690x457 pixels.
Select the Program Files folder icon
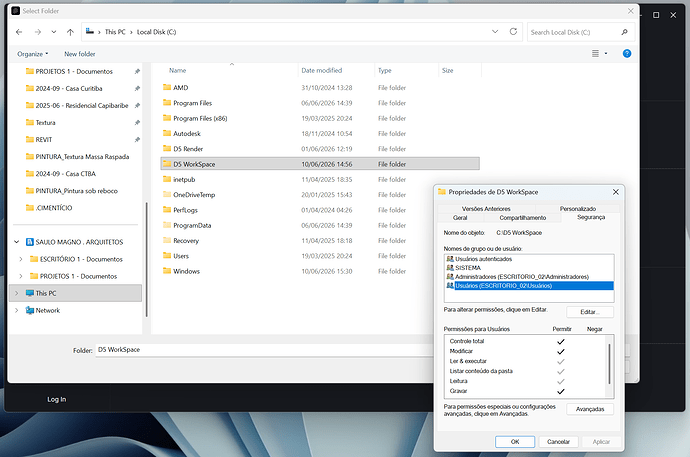167,102
